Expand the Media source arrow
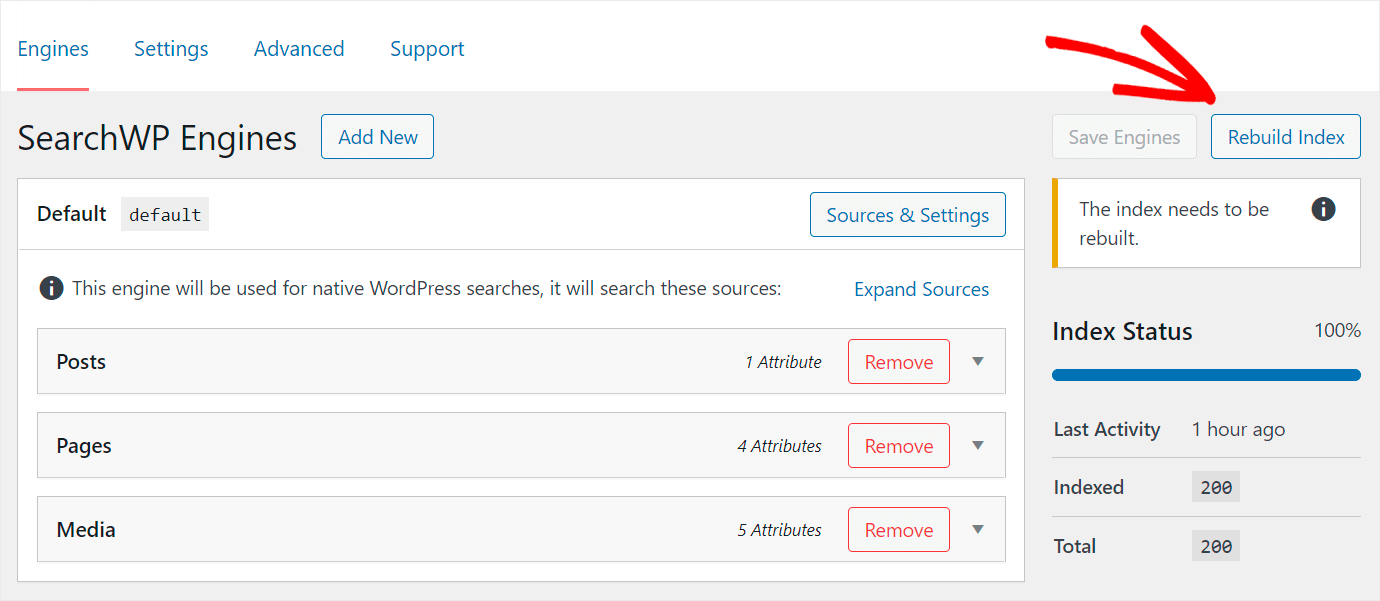Image resolution: width=1380 pixels, height=601 pixels. tap(978, 530)
